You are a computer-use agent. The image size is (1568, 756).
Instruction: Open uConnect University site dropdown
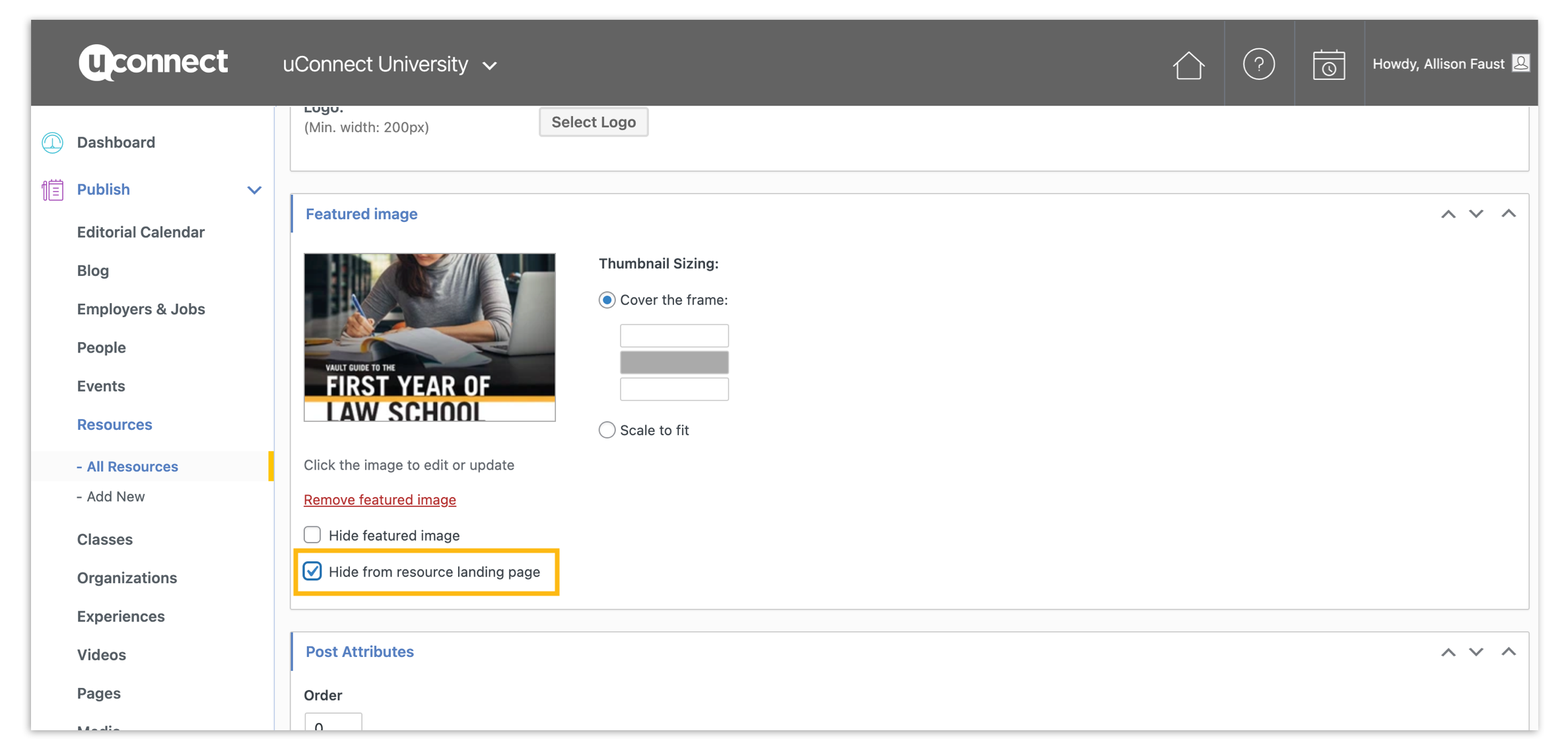[x=390, y=65]
